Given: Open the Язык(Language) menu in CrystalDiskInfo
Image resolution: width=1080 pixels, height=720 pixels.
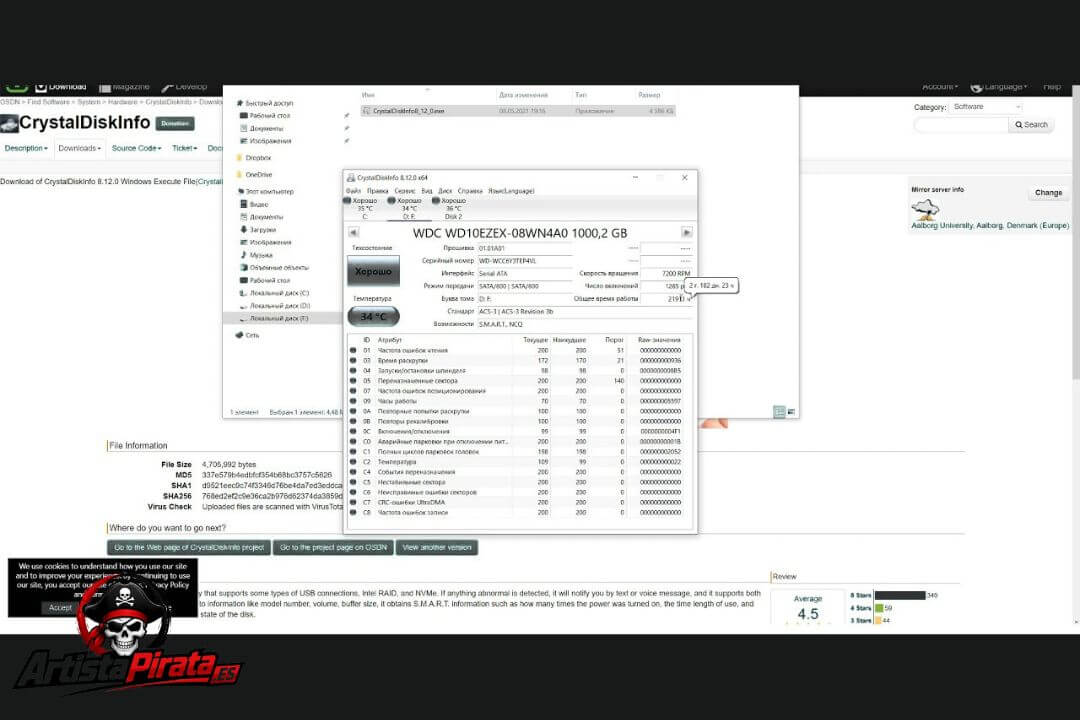Looking at the screenshot, I should (511, 191).
